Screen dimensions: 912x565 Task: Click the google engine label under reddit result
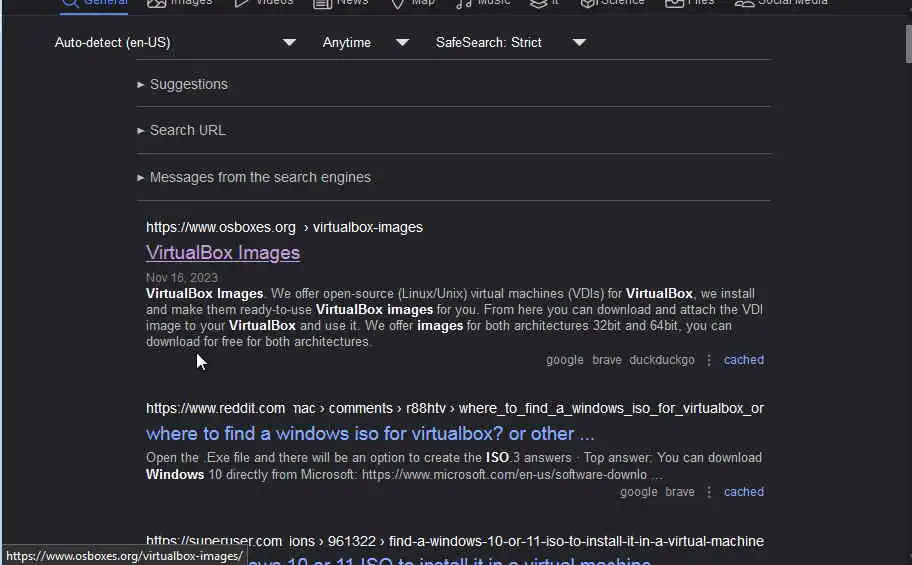coord(638,492)
